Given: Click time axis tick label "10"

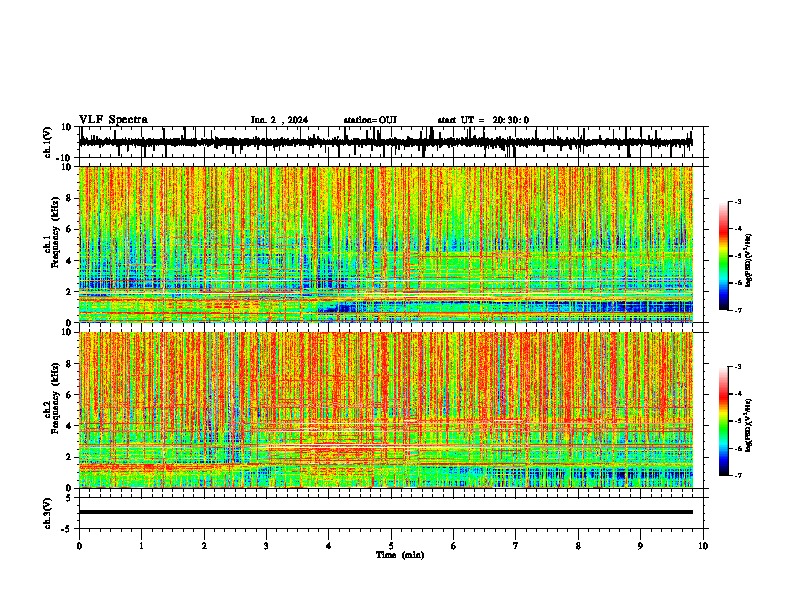Looking at the screenshot, I should click(x=703, y=546).
